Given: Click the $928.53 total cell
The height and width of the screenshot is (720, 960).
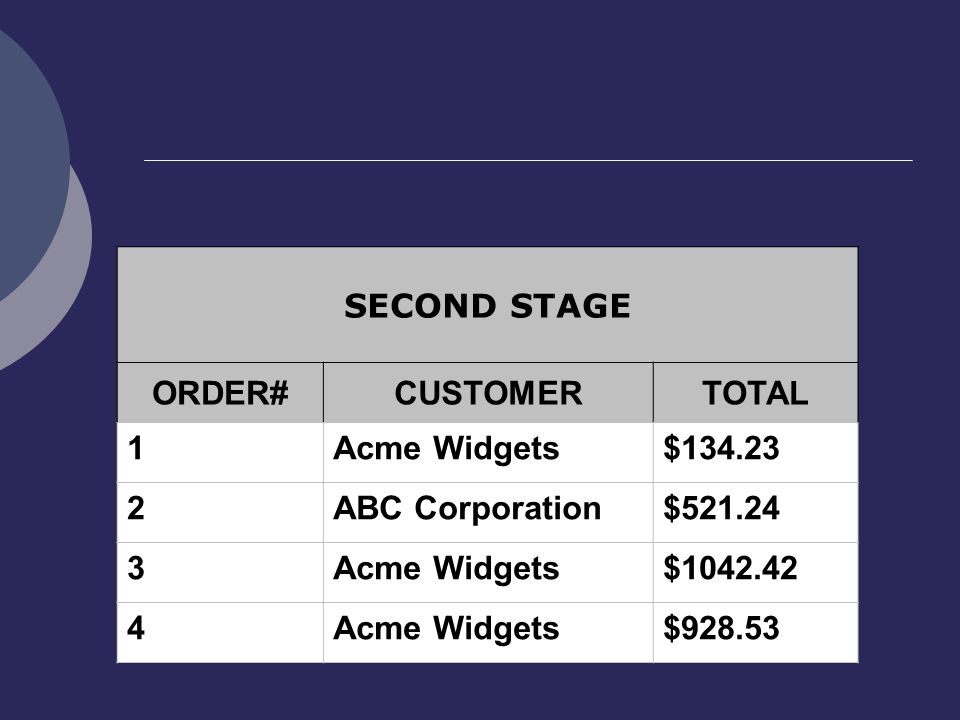Looking at the screenshot, I should click(x=756, y=632).
